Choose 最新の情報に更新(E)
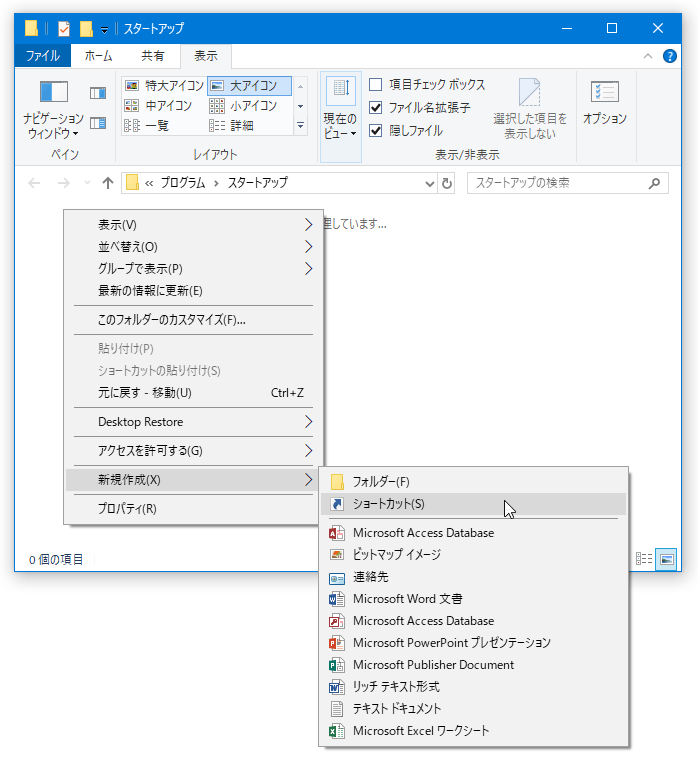This screenshot has width=698, height=758. click(193, 291)
